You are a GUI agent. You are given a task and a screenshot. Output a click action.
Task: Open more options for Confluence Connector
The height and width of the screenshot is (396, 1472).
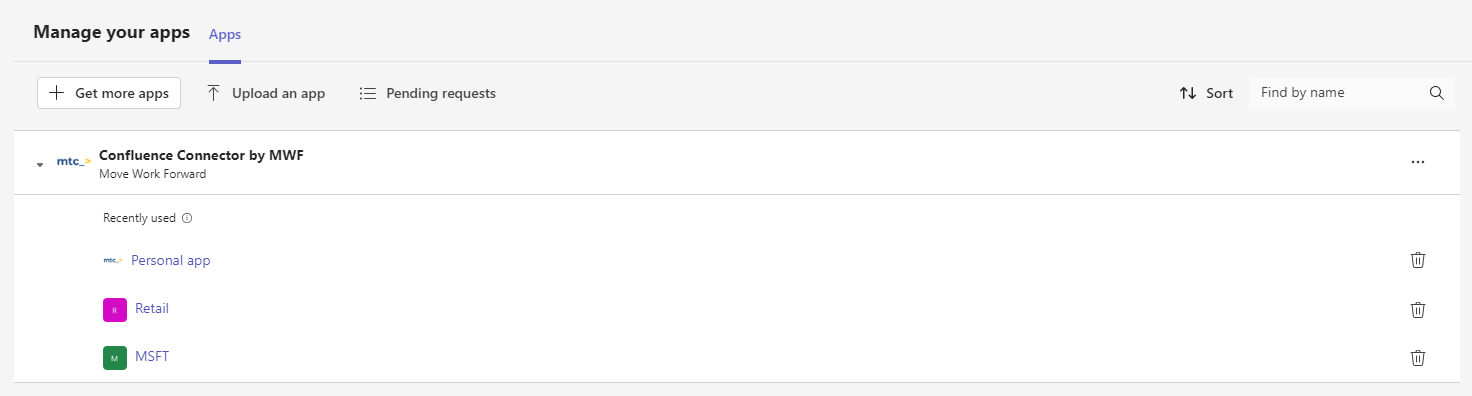point(1417,162)
